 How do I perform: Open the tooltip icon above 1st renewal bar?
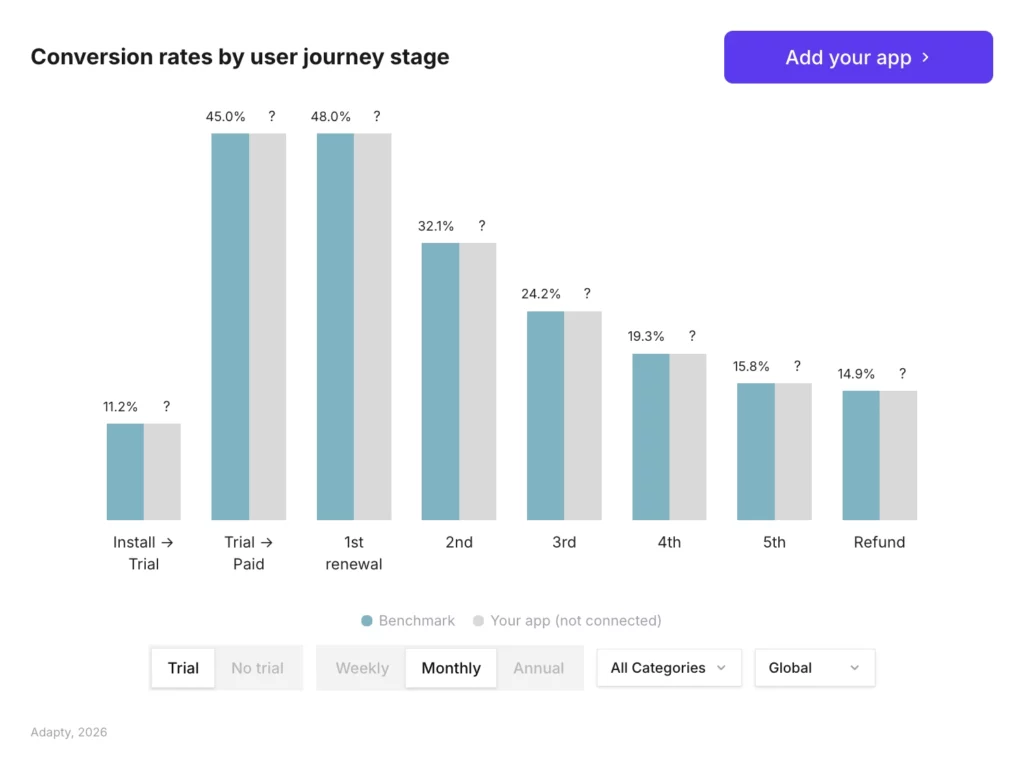(377, 116)
